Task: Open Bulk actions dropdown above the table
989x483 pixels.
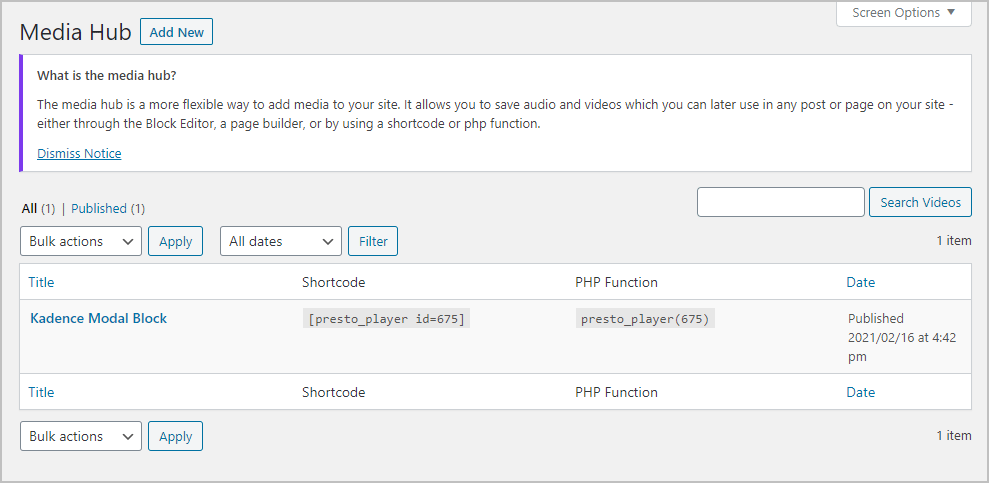Action: tap(81, 241)
